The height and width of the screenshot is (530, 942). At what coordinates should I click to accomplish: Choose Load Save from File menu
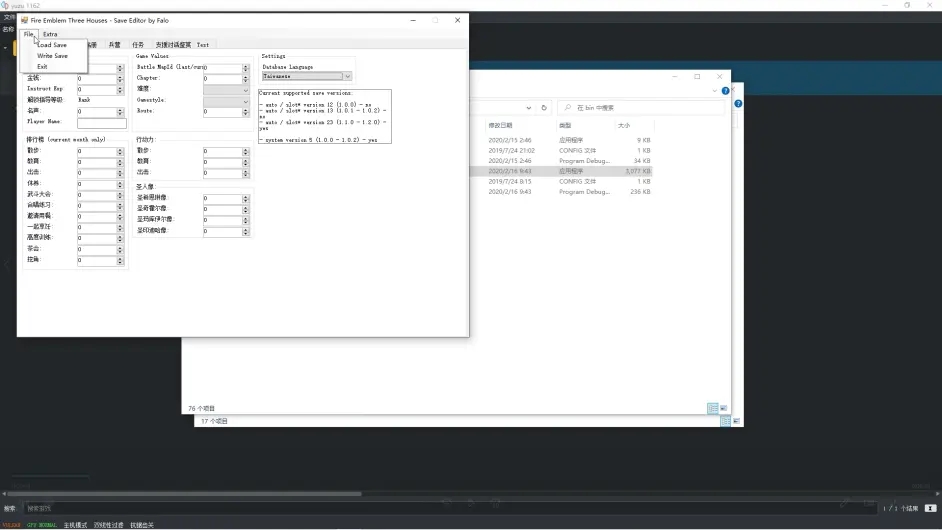(x=52, y=45)
